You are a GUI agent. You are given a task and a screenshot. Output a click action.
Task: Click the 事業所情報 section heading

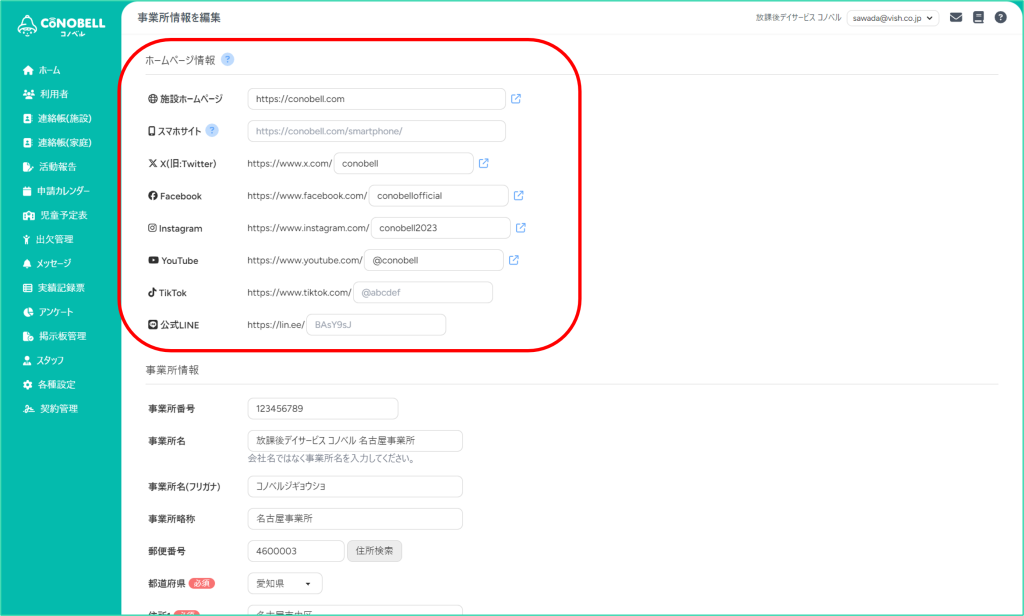point(172,370)
